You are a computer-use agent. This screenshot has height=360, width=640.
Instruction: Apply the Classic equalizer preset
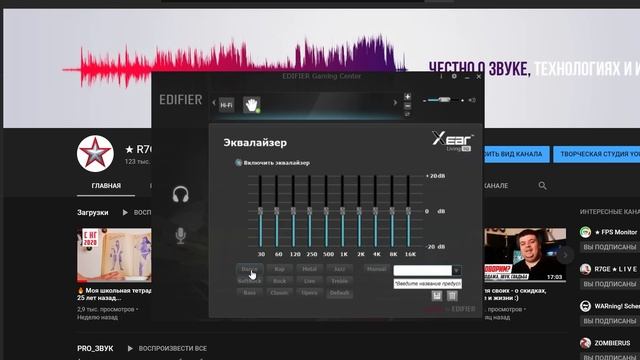point(280,293)
